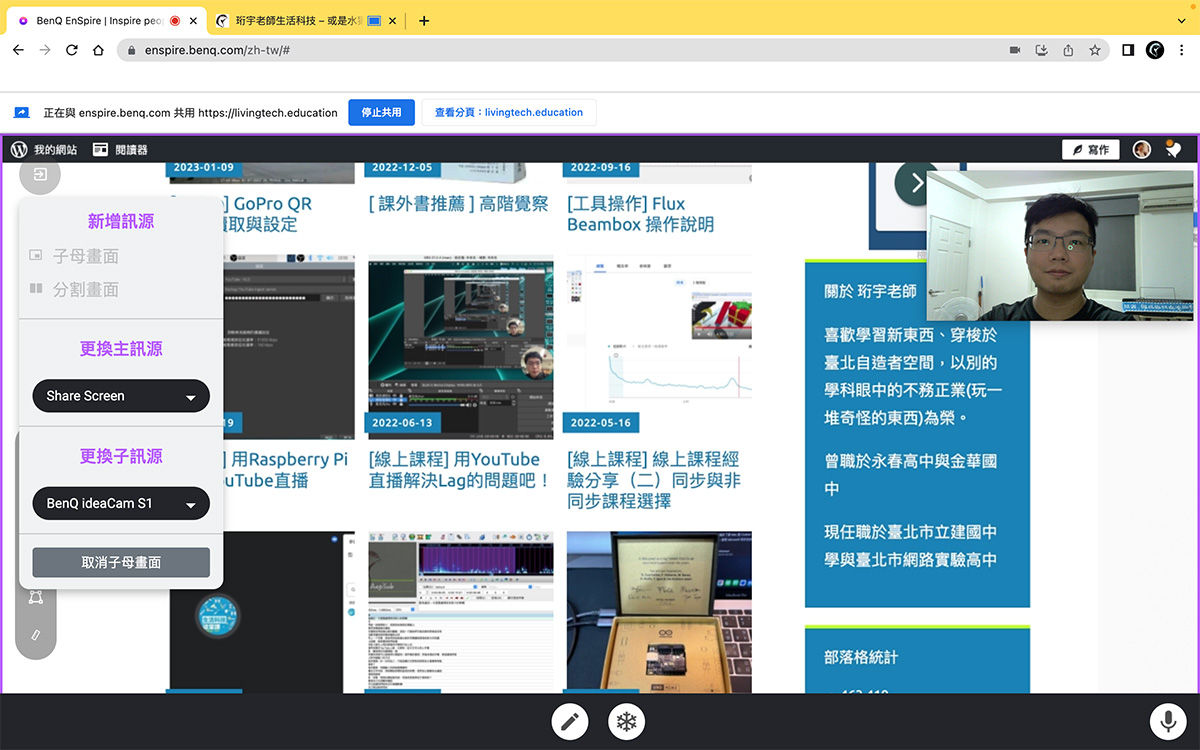Open a new browser tab
This screenshot has width=1200, height=750.
[424, 20]
